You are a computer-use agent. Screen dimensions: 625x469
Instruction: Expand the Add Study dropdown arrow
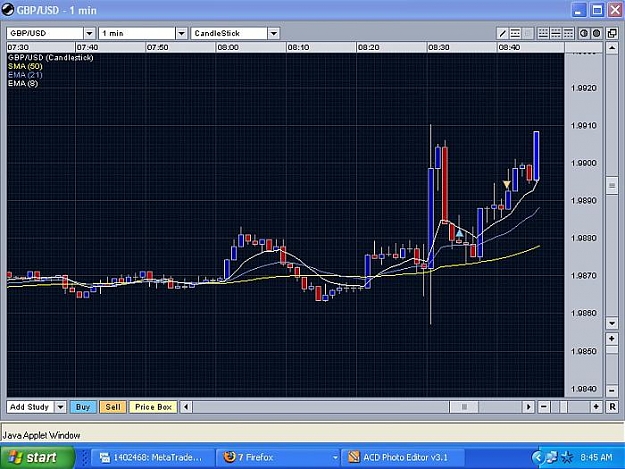pyautogui.click(x=60, y=407)
